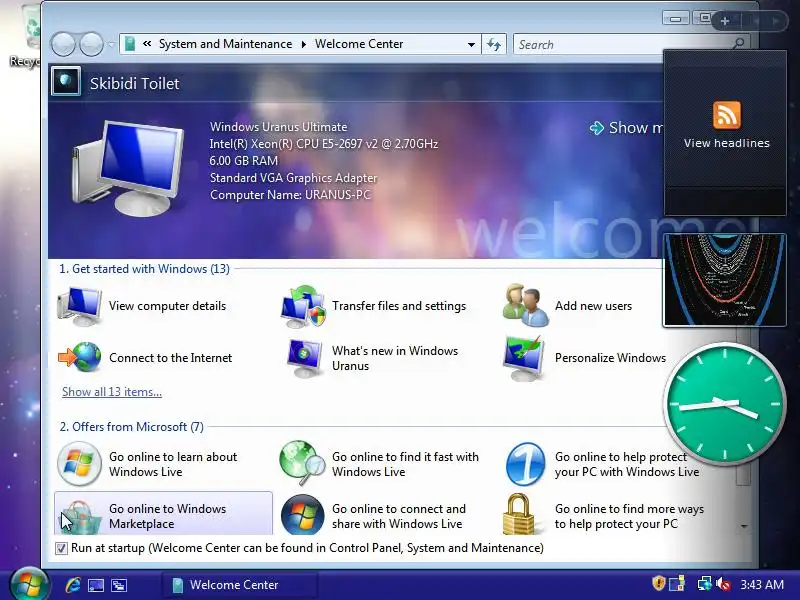
Task: Click the RSS feed icon in sidebar gadget
Action: [x=727, y=114]
